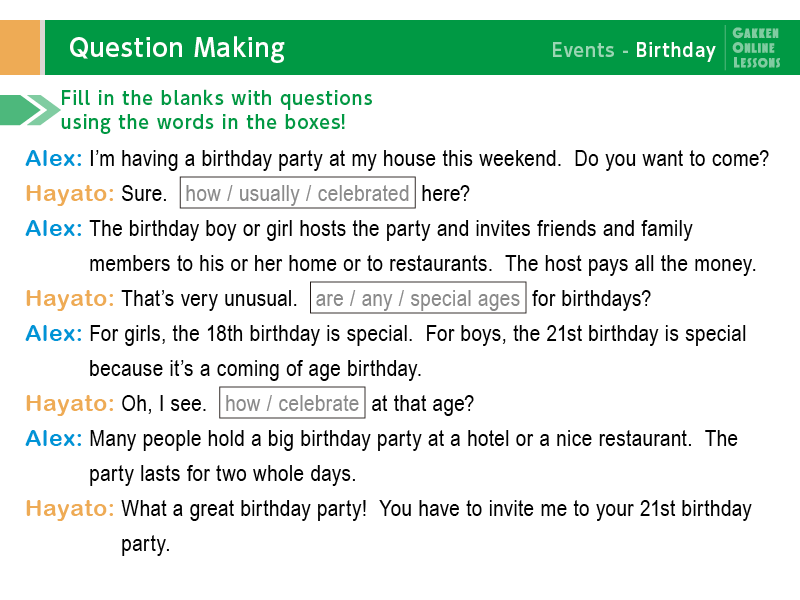Image resolution: width=800 pixels, height=600 pixels.
Task: Click the last 'Hayato:' speaker name
Action: coord(70,509)
